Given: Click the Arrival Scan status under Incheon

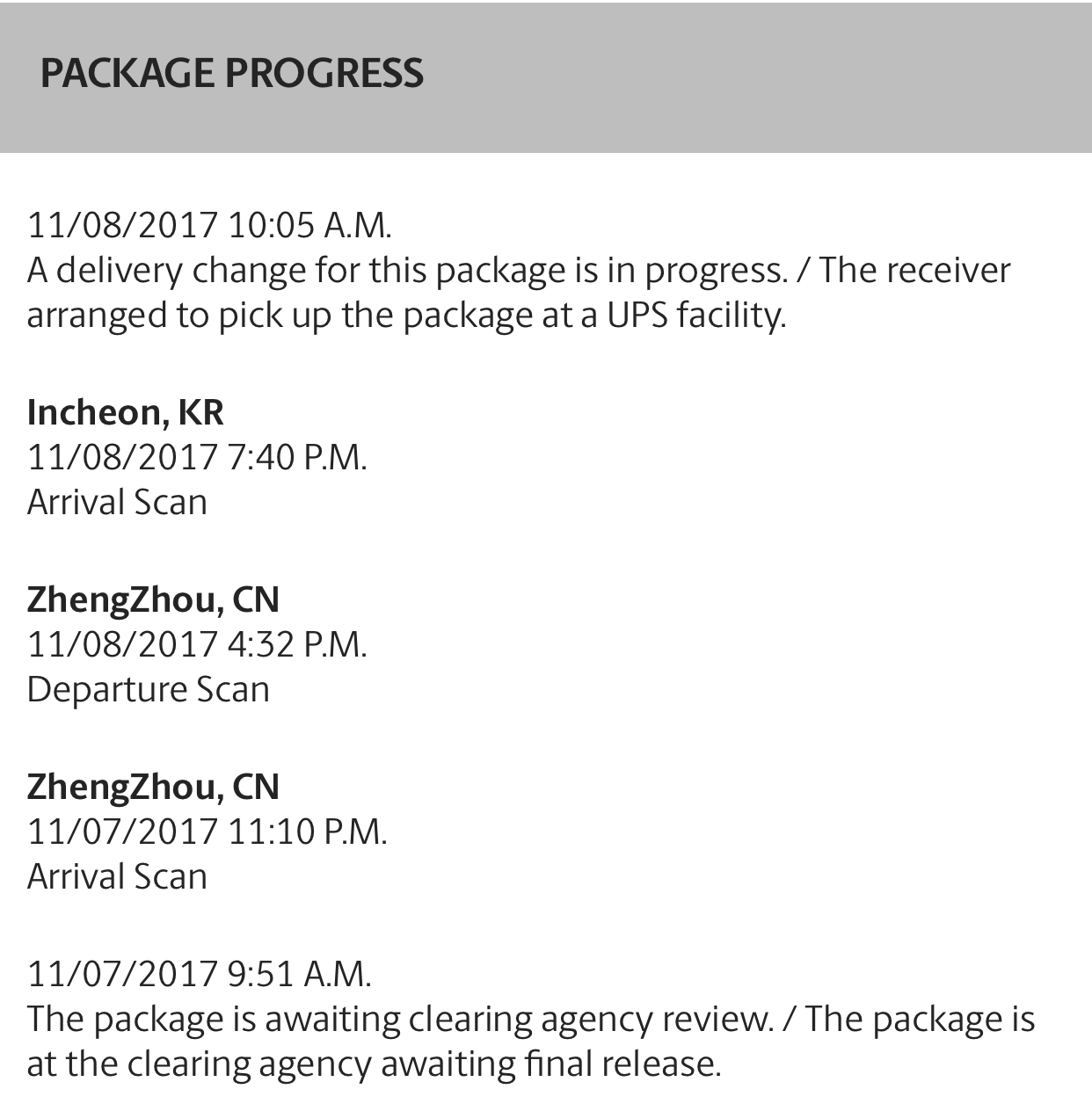Looking at the screenshot, I should (117, 502).
